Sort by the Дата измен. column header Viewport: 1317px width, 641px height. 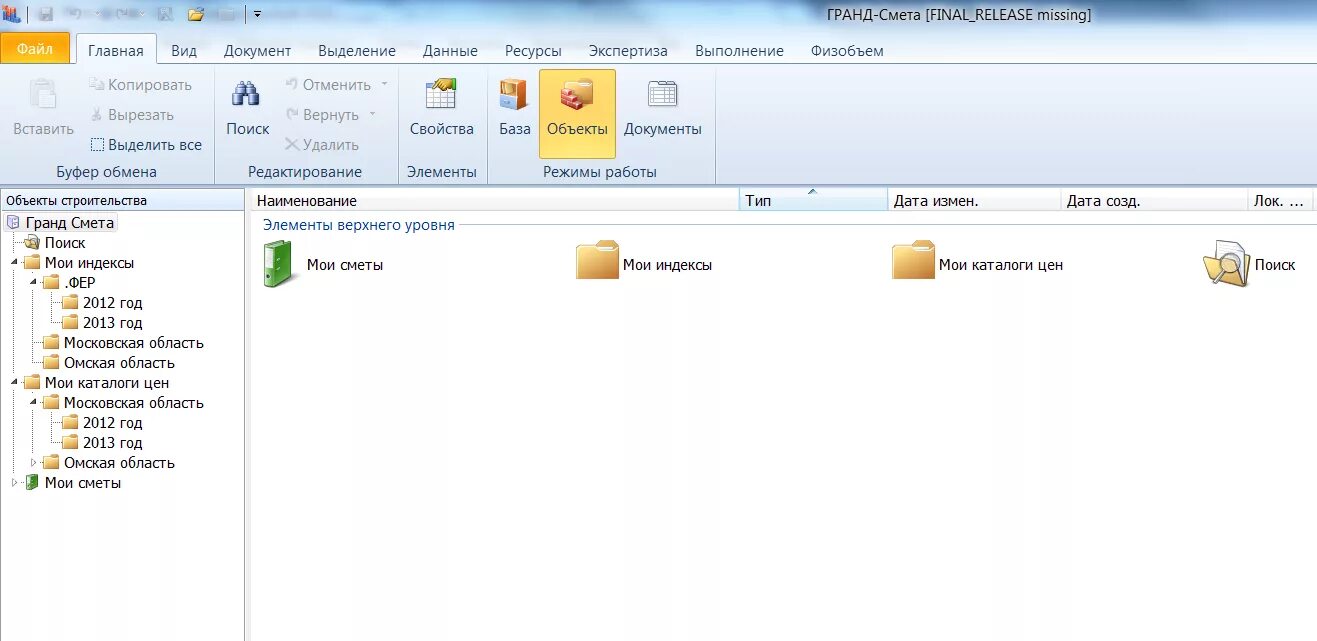pyautogui.click(x=974, y=201)
